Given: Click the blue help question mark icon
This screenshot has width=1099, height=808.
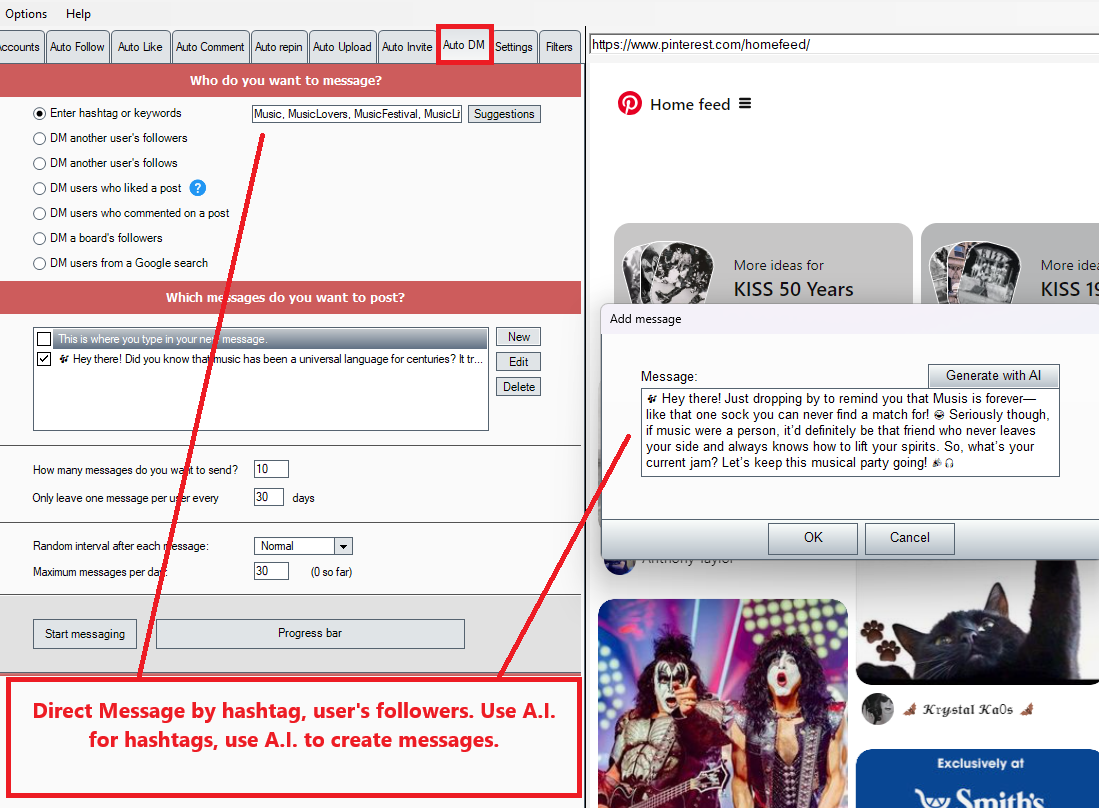Looking at the screenshot, I should [198, 188].
